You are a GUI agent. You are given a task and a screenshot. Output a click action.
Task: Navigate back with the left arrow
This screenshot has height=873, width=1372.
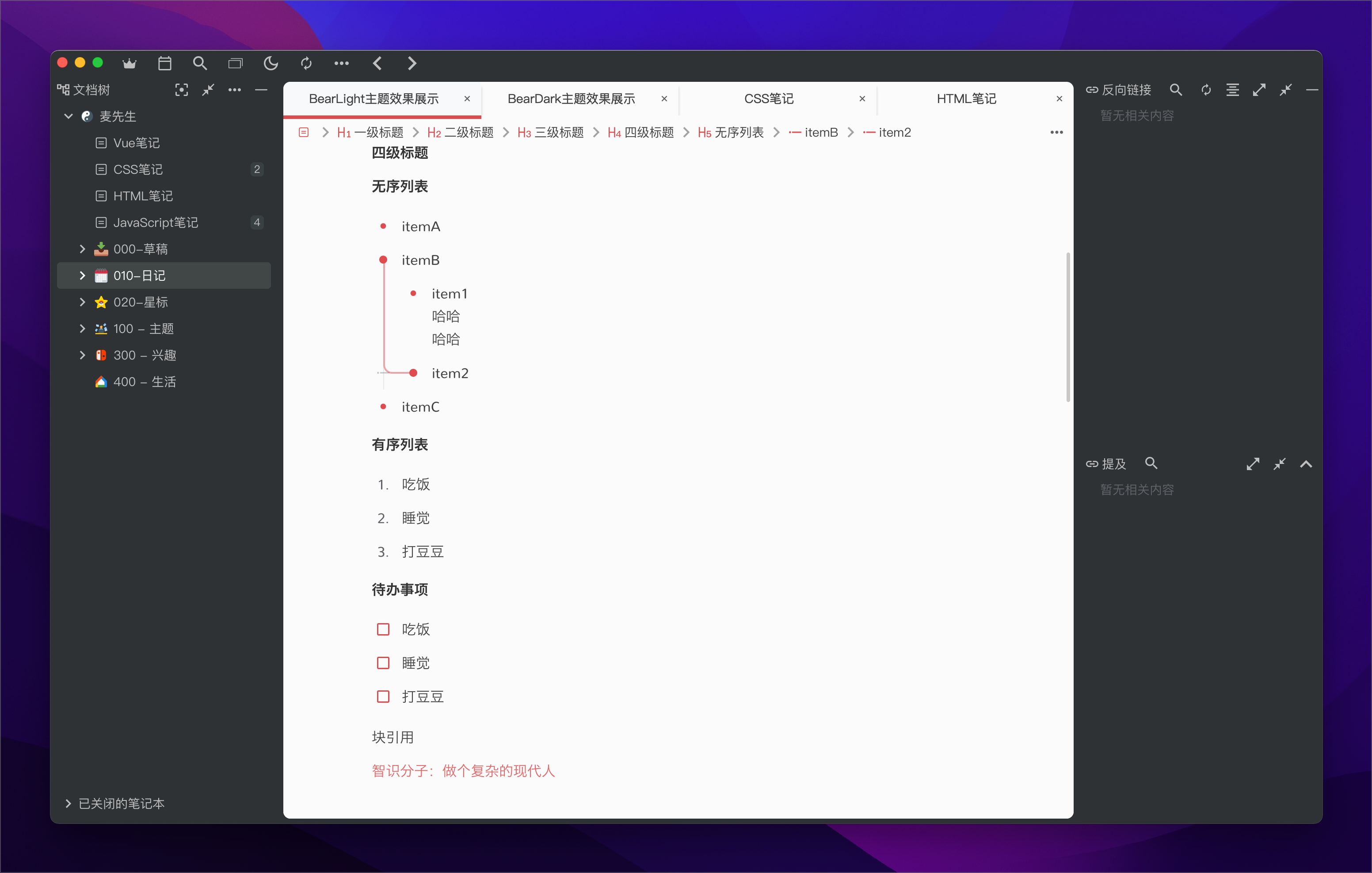pos(377,63)
